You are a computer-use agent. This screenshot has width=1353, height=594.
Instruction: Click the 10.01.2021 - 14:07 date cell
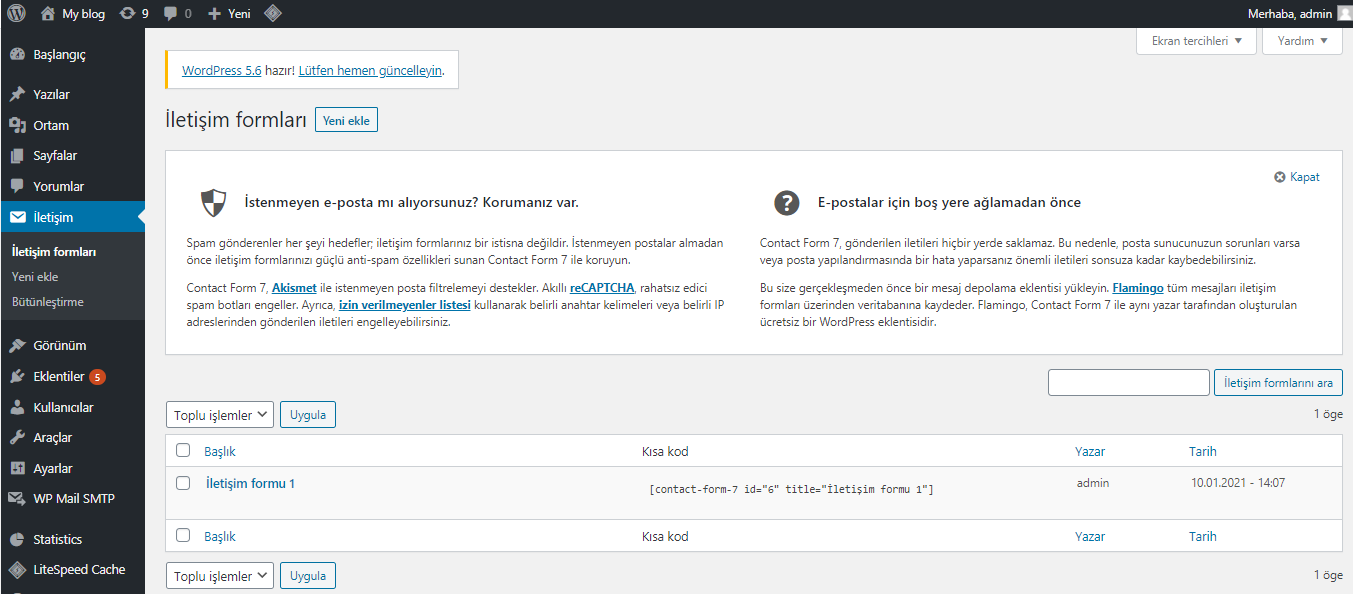[1238, 483]
